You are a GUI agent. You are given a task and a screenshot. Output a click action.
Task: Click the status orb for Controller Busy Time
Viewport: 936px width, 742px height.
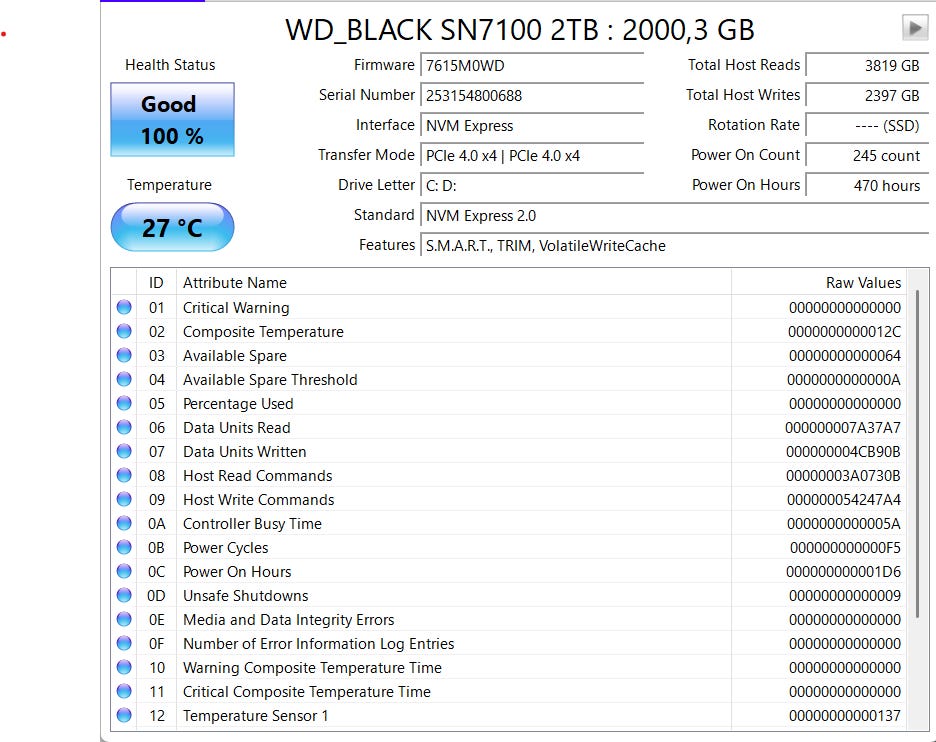pos(124,524)
